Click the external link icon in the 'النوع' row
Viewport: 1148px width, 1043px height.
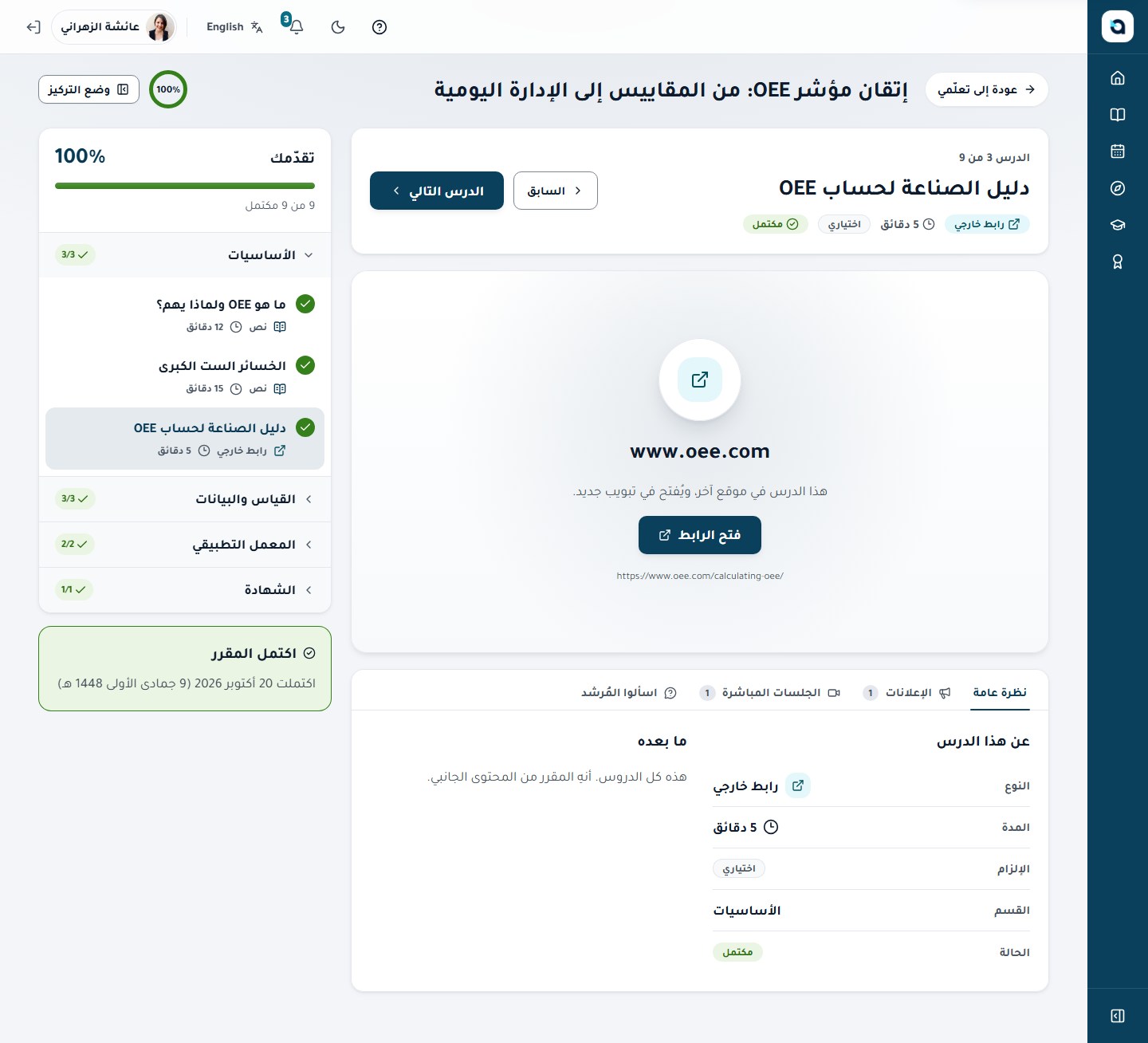coord(798,785)
